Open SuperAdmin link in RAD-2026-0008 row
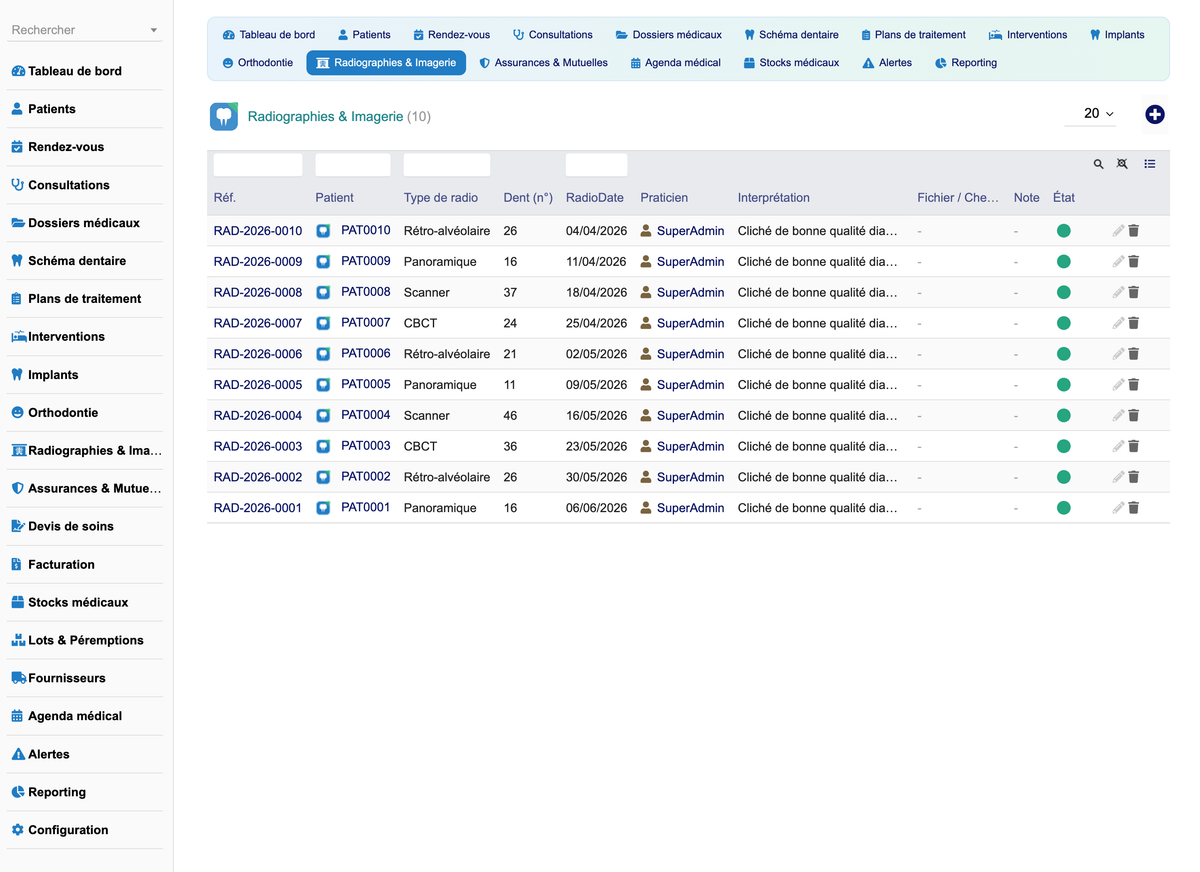1200x872 pixels. [690, 293]
